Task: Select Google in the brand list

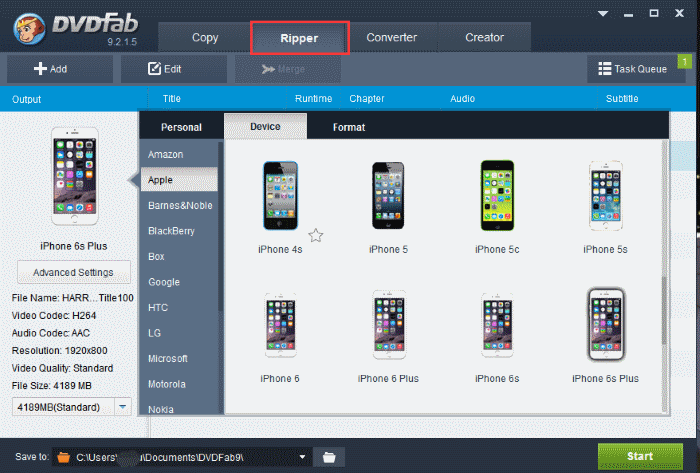Action: point(164,282)
